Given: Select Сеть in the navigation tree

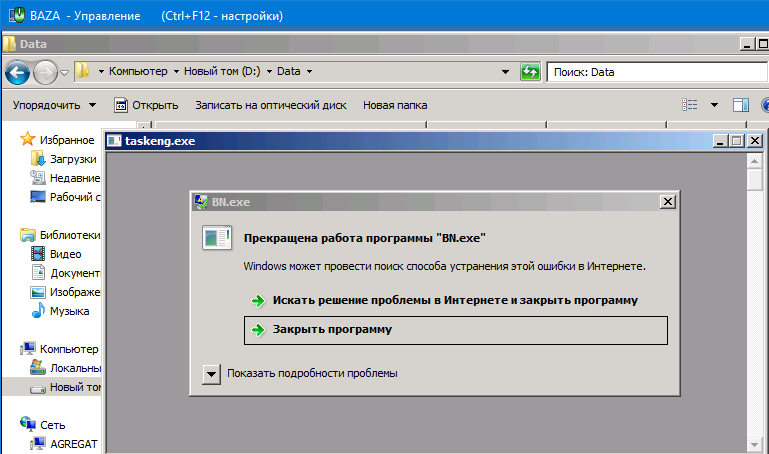Looking at the screenshot, I should point(52,425).
